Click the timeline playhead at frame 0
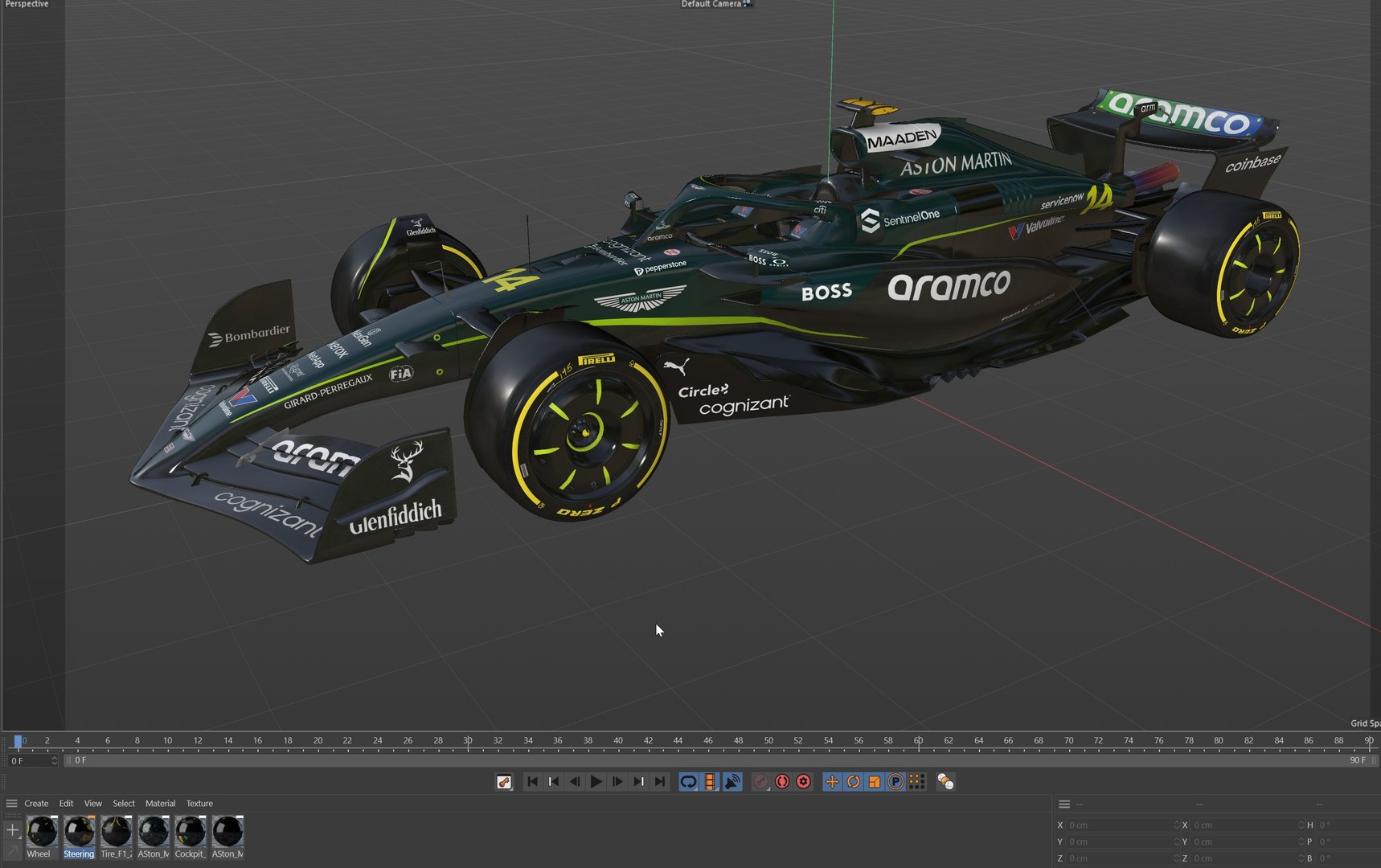Screen dimensions: 1381x868 18,741
